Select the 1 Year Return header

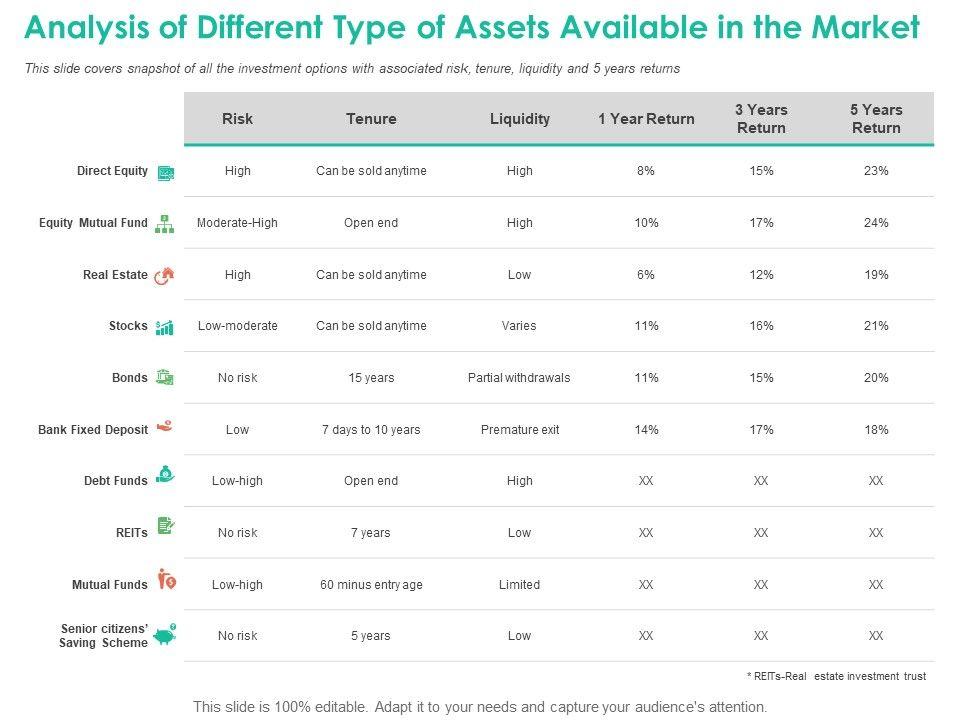[646, 119]
